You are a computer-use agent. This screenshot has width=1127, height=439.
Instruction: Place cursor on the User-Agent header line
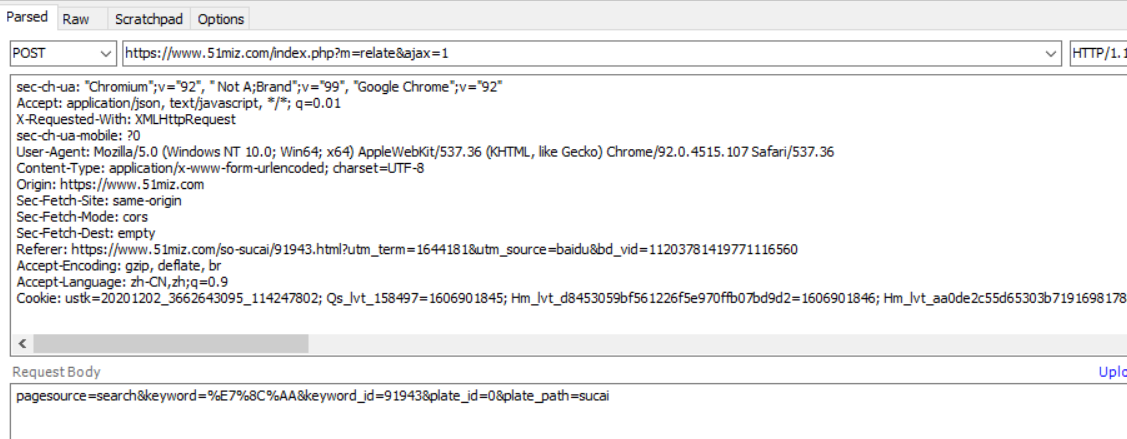[425, 152]
